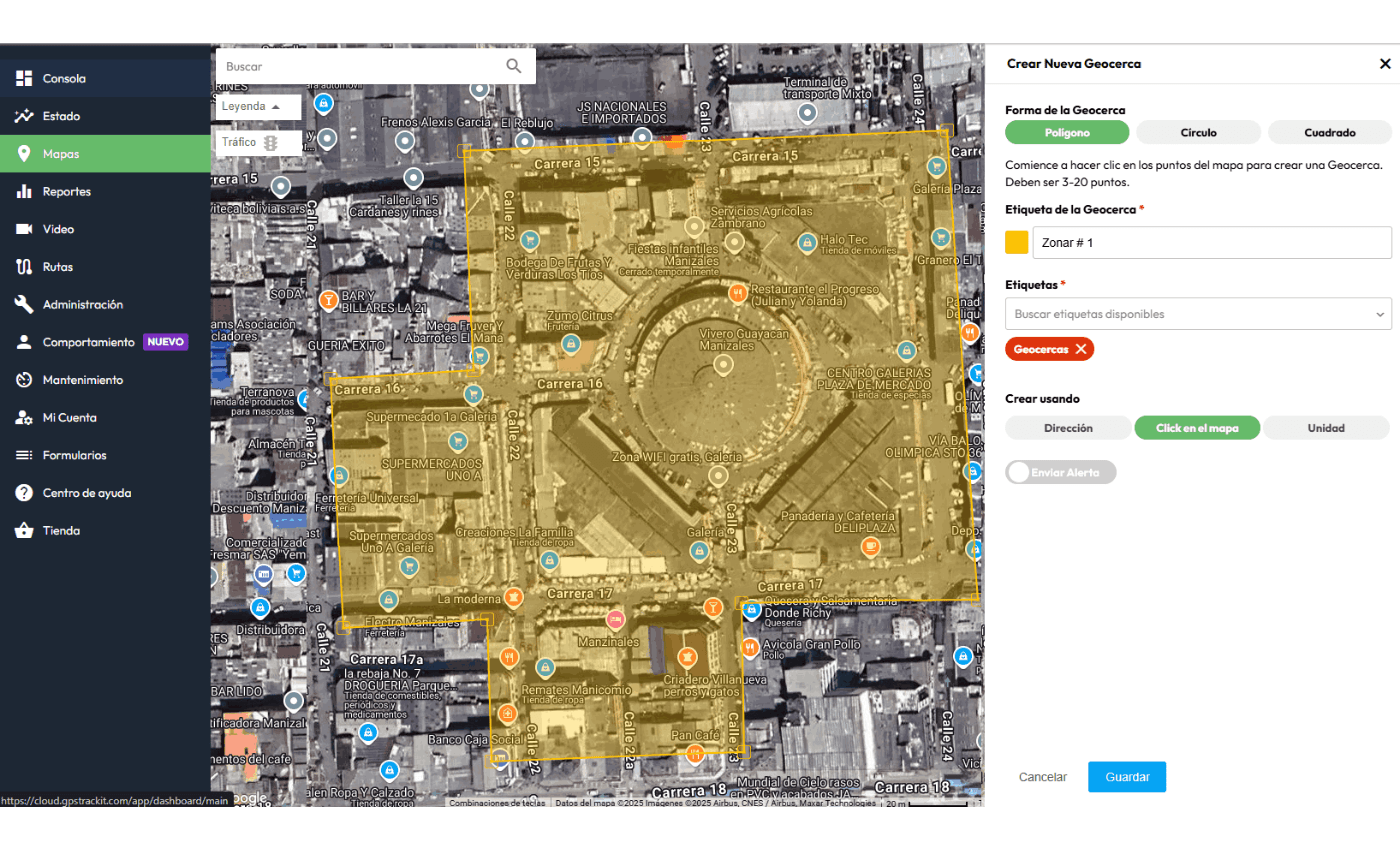Choose the Cuadrado geofence shape

point(1330,132)
